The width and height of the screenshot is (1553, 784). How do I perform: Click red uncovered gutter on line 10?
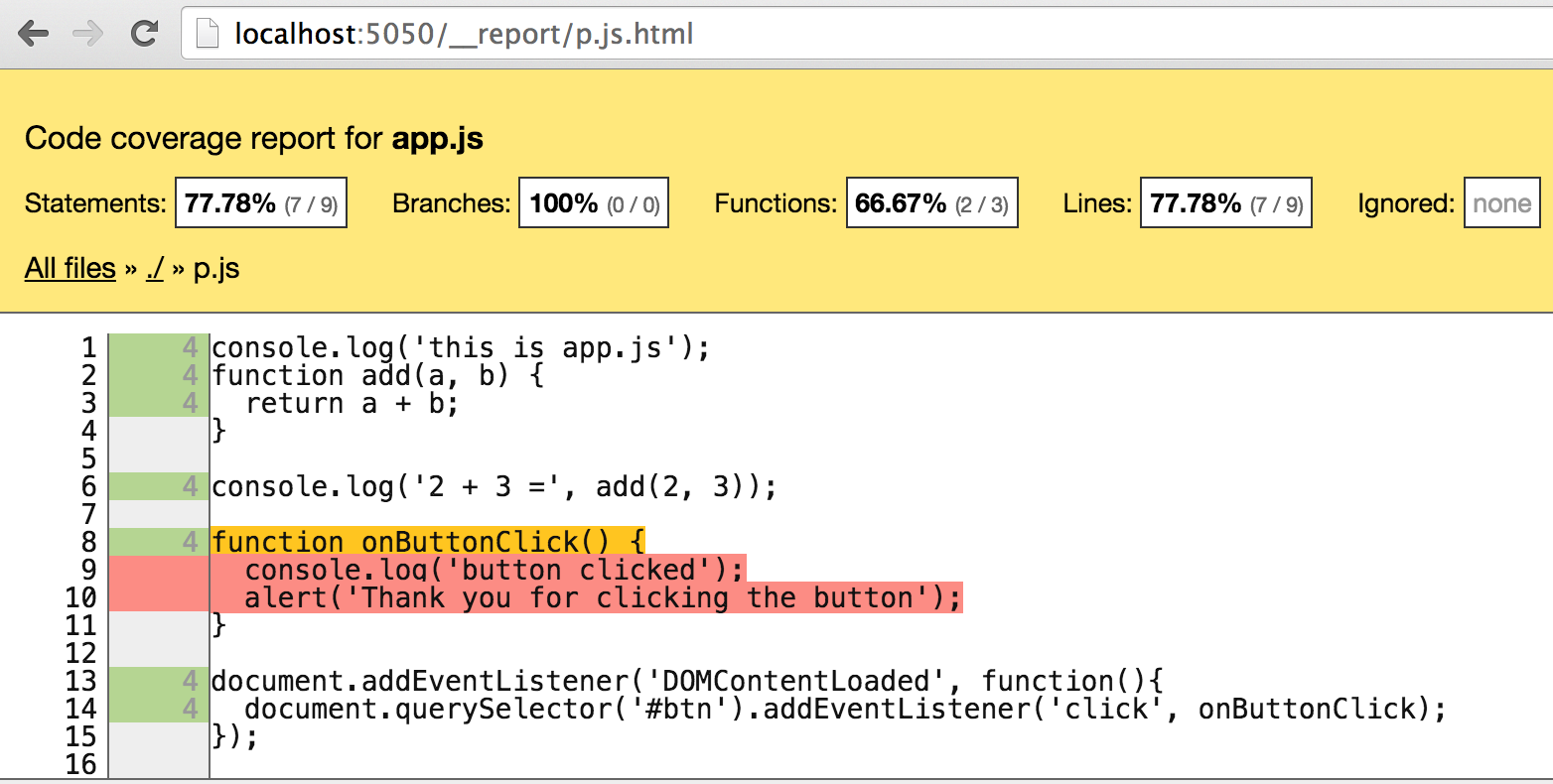(x=158, y=596)
